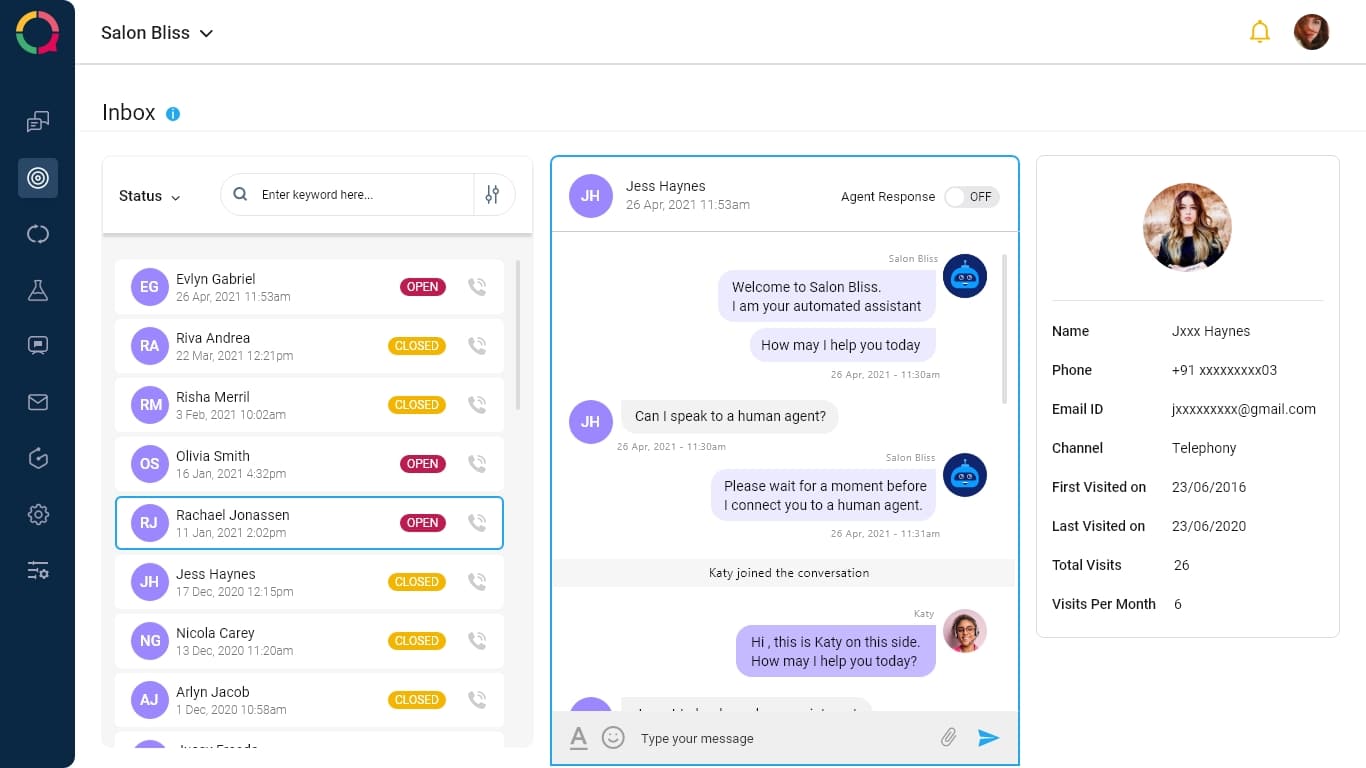The height and width of the screenshot is (768, 1366).
Task: Open the mail envelope icon in sidebar
Action: [x=38, y=402]
